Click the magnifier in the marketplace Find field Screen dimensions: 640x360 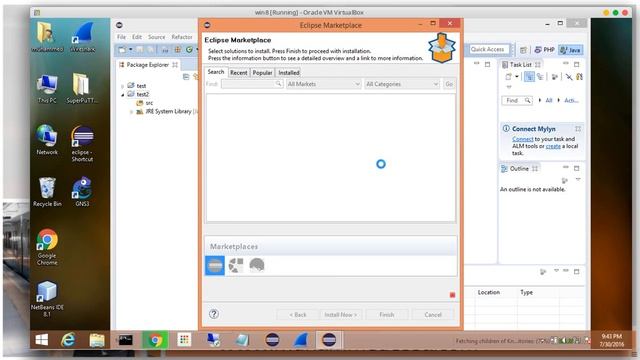278,84
